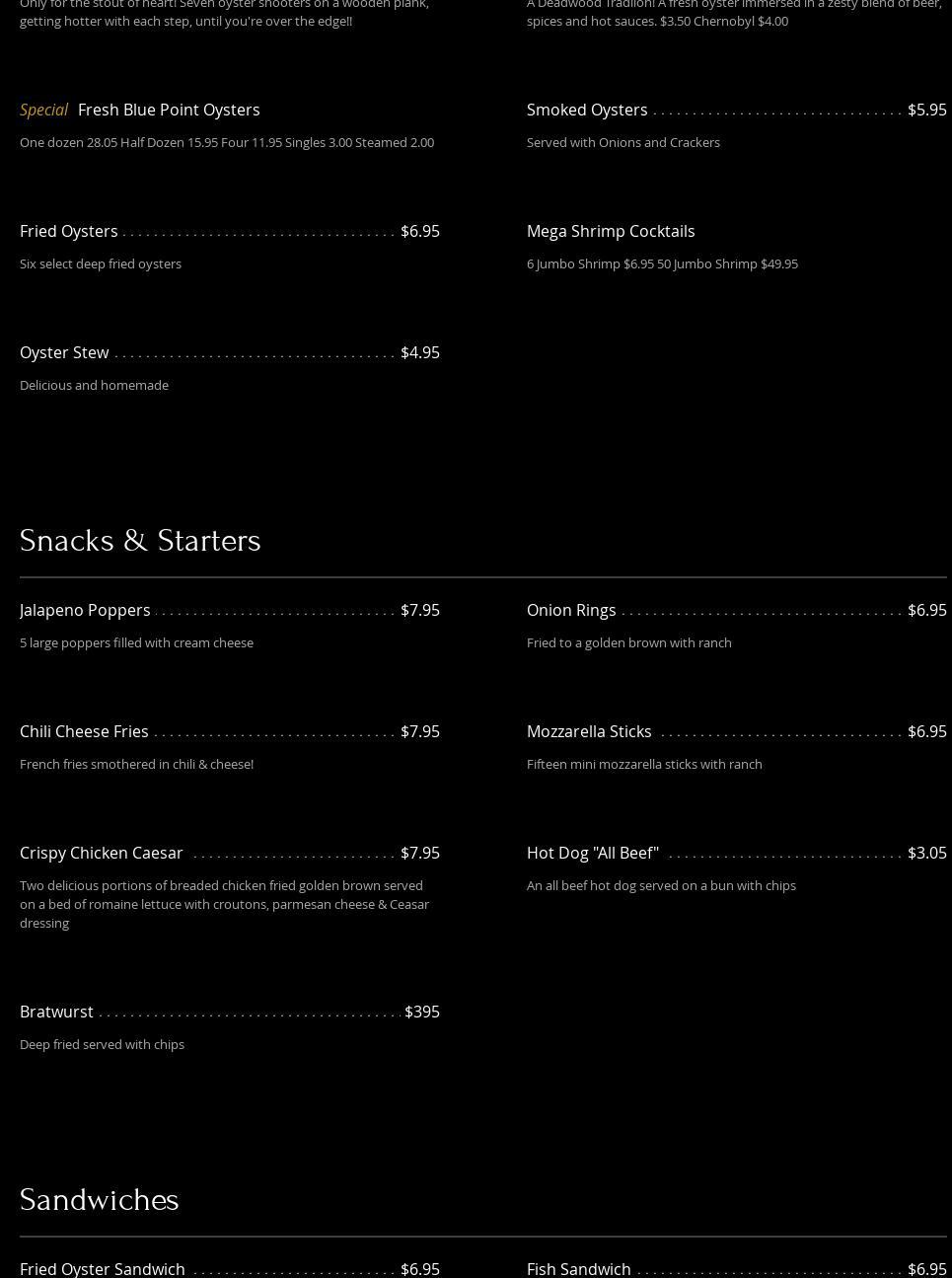The height and width of the screenshot is (1278, 952).
Task: Open the Crispy Chicken Caesar item
Action: click(x=102, y=853)
